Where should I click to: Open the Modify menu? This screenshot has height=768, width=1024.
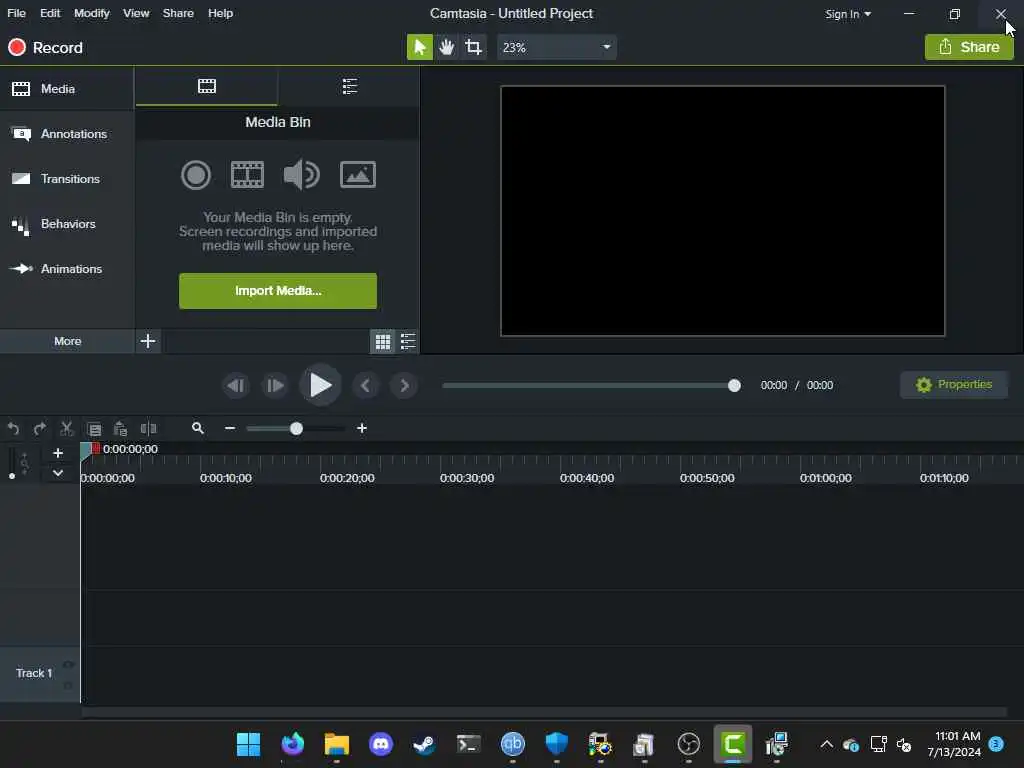tap(91, 13)
